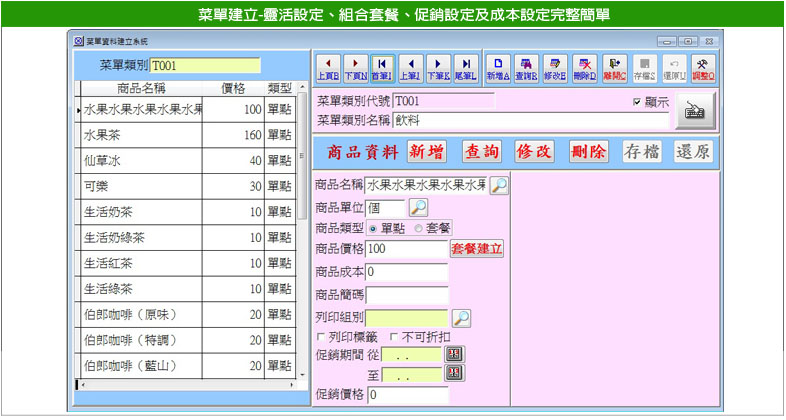
Task: Open the 調整 (adjust) tools icon
Action: 704,67
